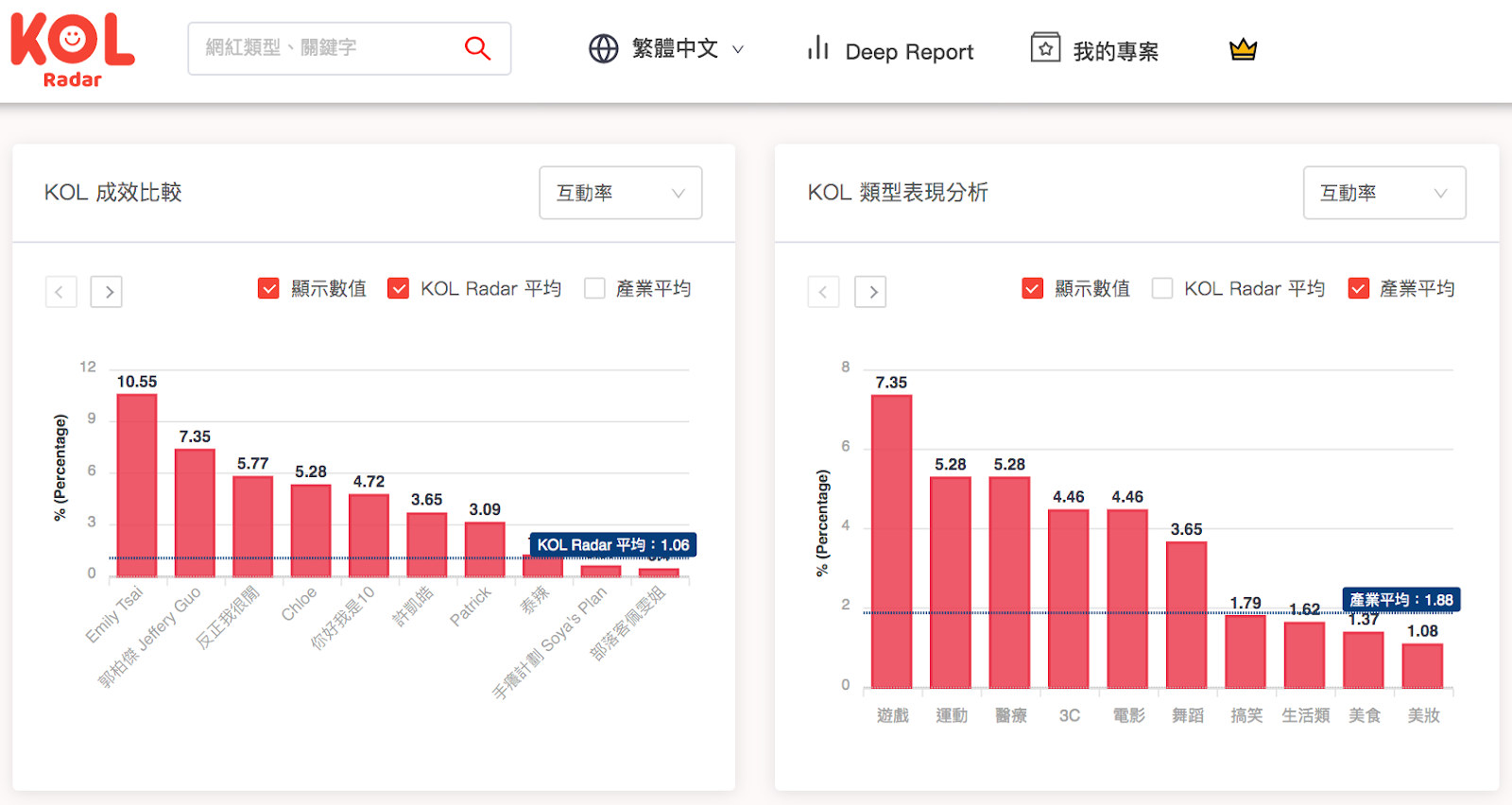Click the 郭柏傑 Jeffery Guo bar showing 7.35

pyautogui.click(x=195, y=513)
